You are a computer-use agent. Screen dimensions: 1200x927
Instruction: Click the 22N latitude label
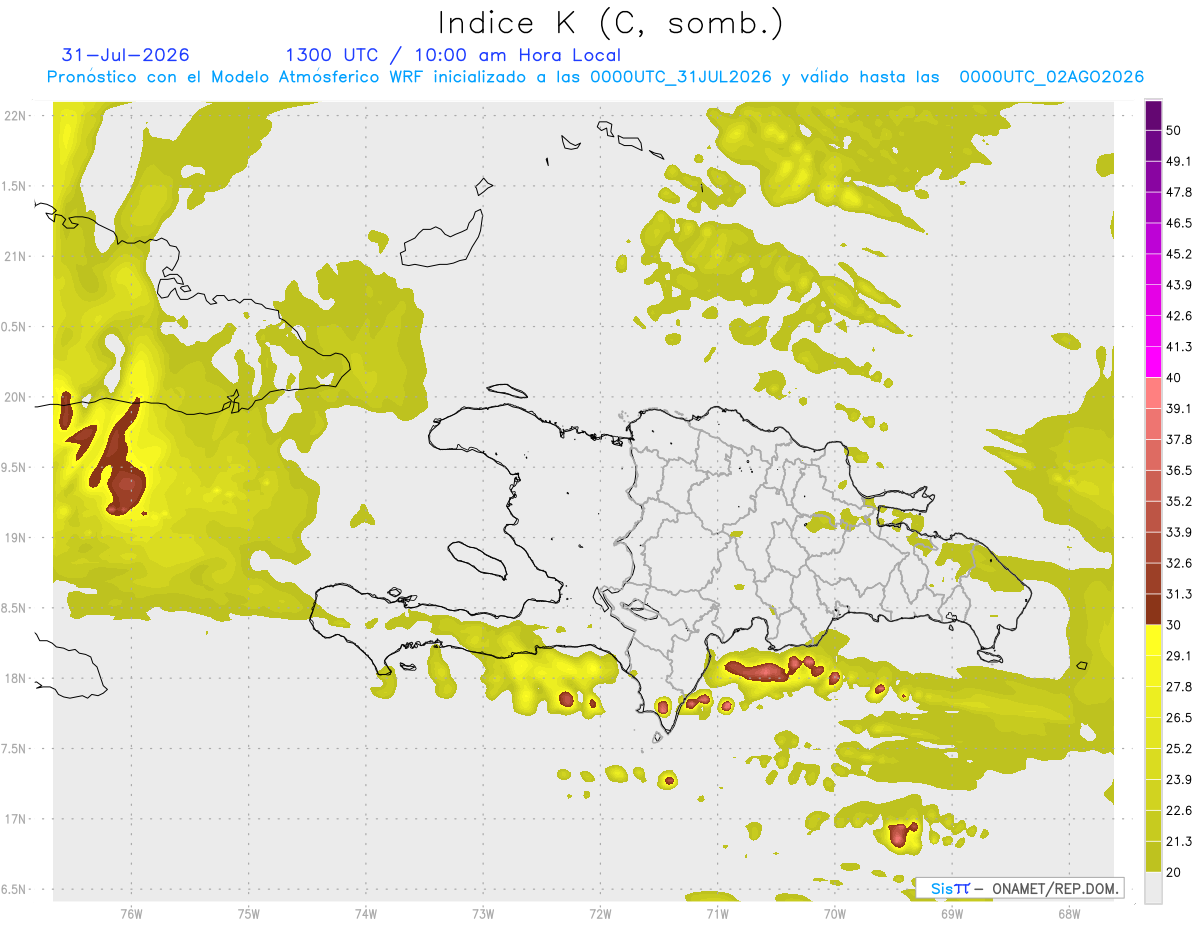pyautogui.click(x=16, y=116)
